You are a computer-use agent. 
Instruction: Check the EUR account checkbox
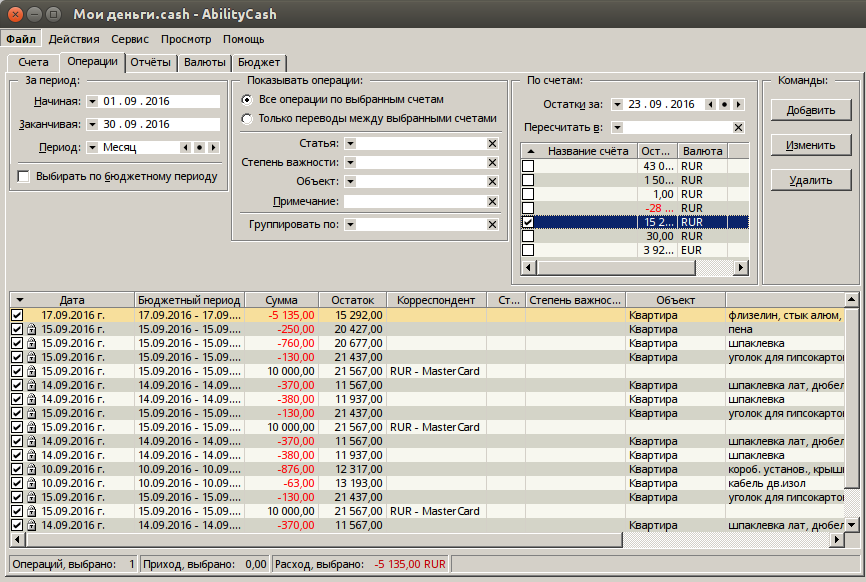528,250
